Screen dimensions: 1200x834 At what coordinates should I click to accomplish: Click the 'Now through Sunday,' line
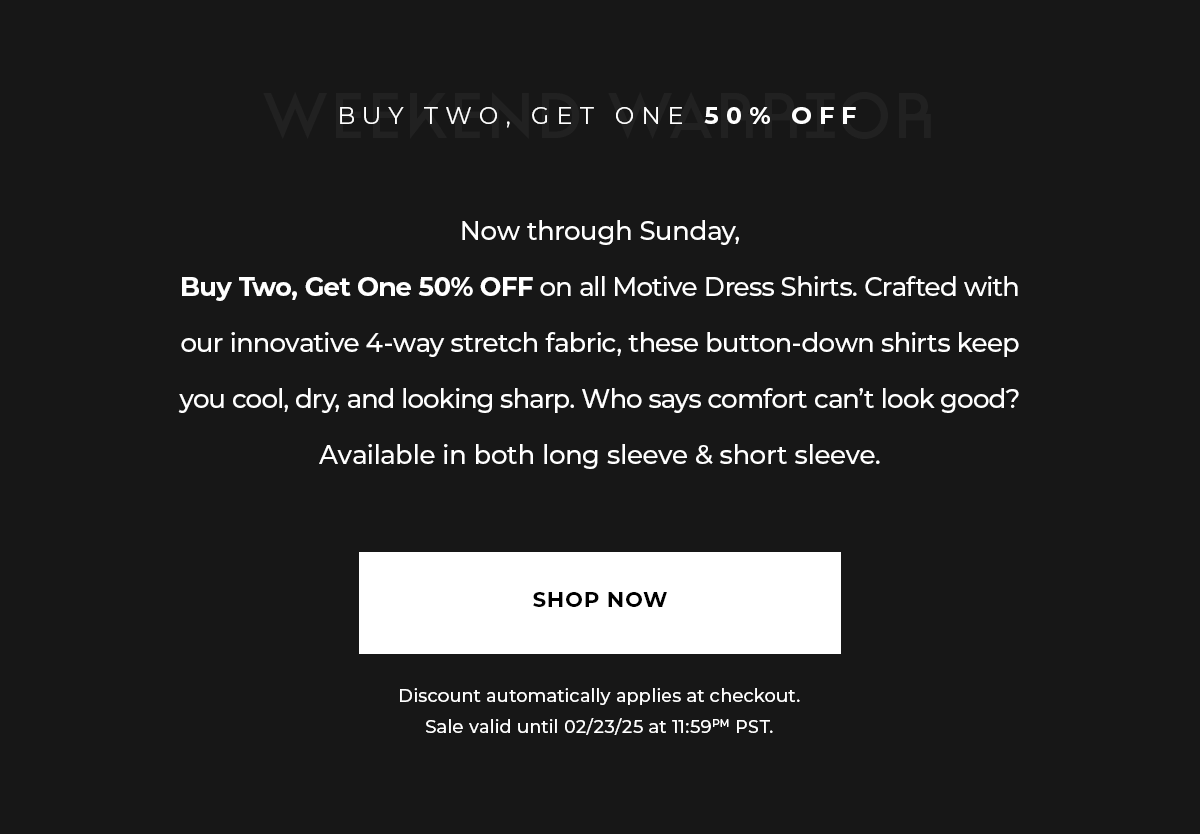click(x=600, y=231)
